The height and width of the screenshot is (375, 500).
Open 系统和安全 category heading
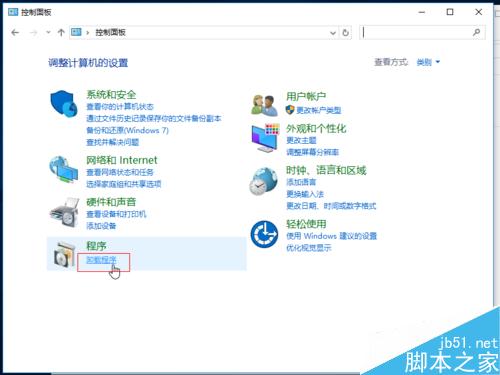pos(111,95)
